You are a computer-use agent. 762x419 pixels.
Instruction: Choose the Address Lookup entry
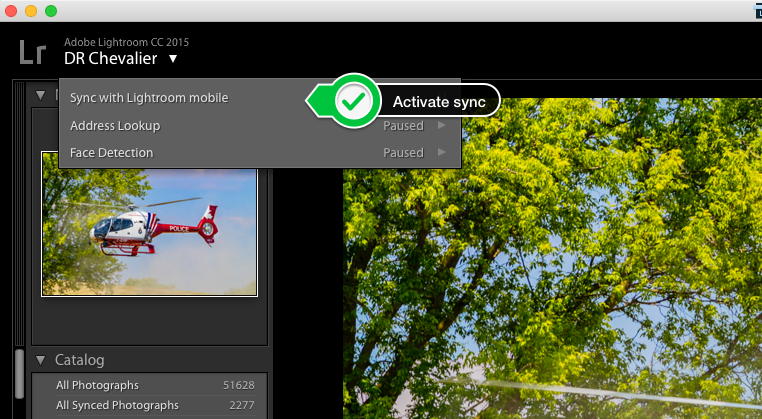pyautogui.click(x=115, y=126)
